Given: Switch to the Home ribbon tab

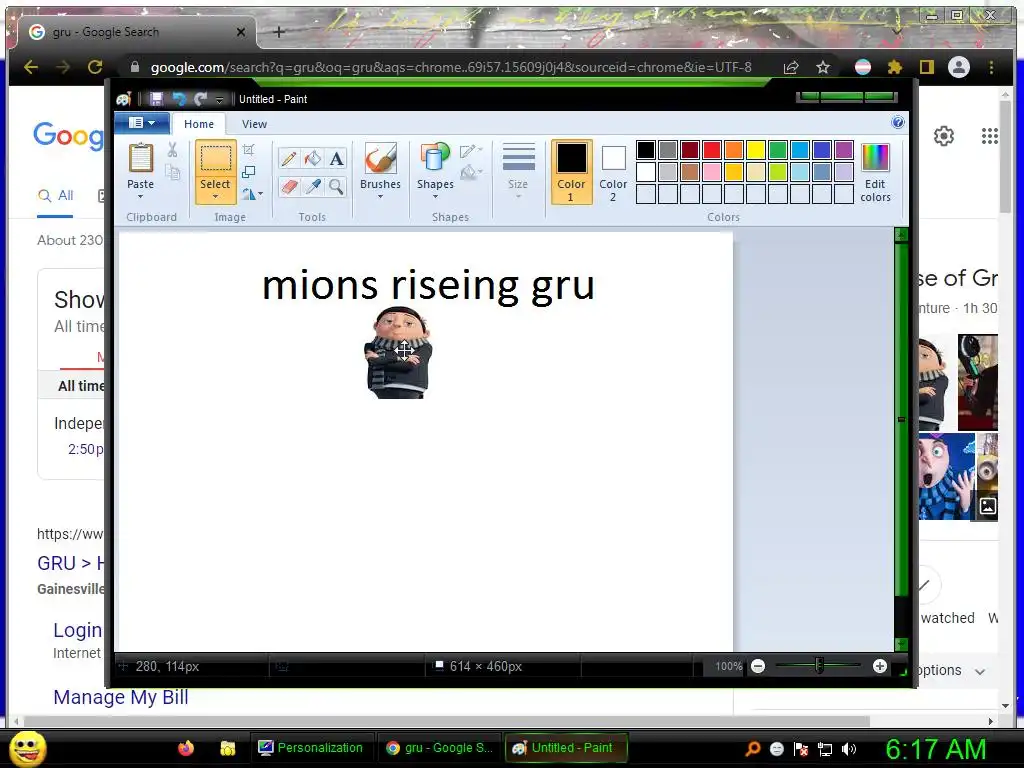Looking at the screenshot, I should coord(199,123).
